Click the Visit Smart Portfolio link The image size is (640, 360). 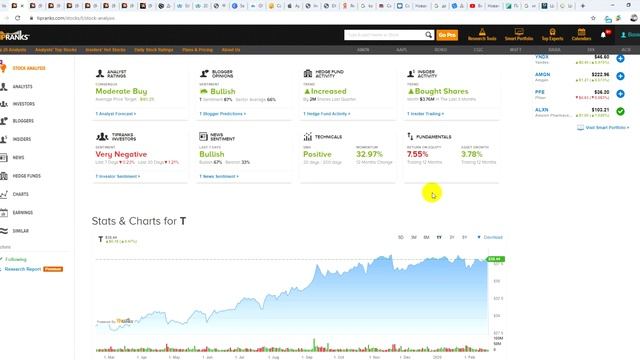603,128
